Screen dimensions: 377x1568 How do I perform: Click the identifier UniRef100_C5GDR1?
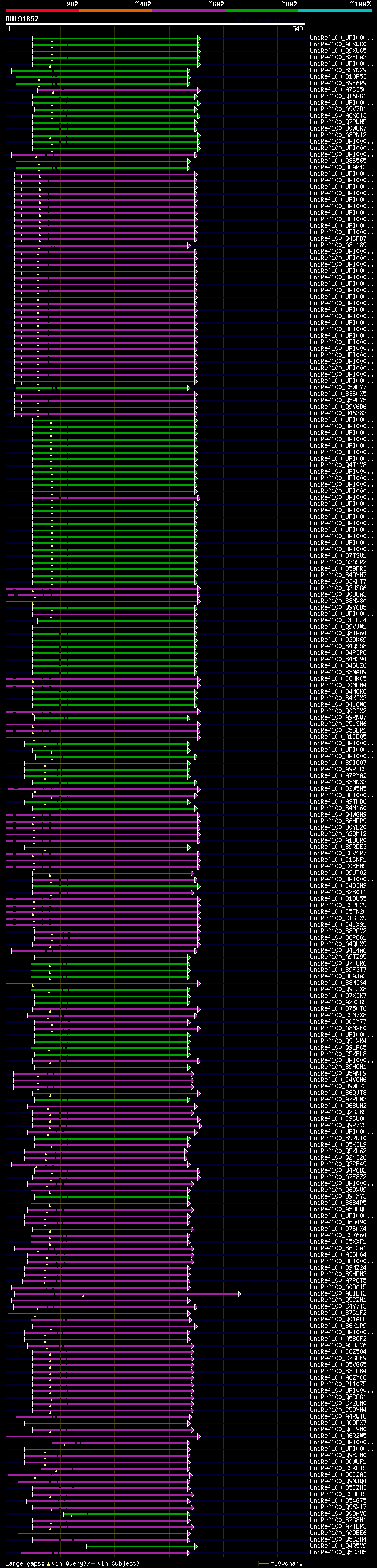click(338, 730)
